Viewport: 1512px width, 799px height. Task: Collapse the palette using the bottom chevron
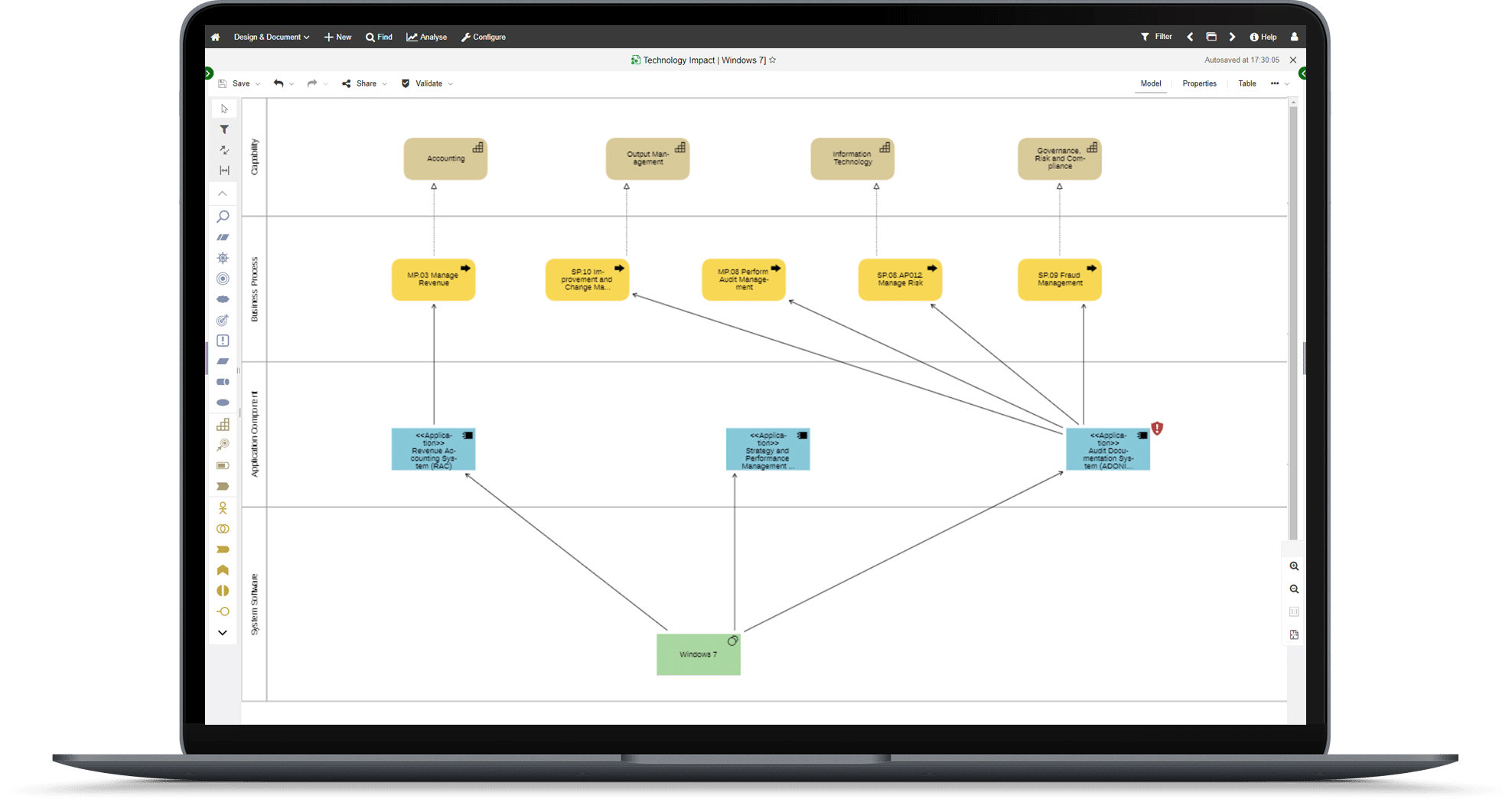223,633
